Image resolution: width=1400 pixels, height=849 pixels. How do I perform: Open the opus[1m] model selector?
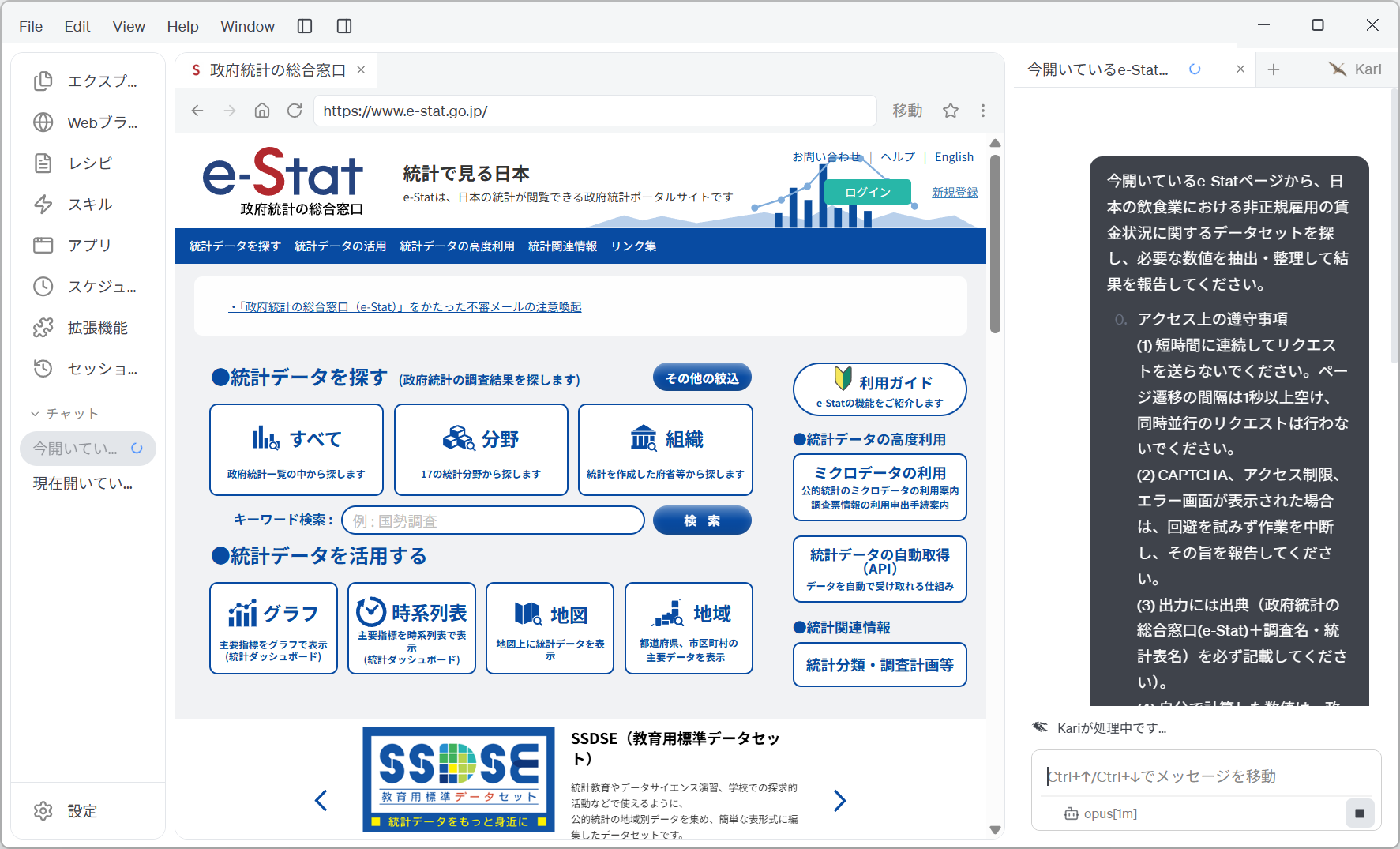click(x=1101, y=813)
